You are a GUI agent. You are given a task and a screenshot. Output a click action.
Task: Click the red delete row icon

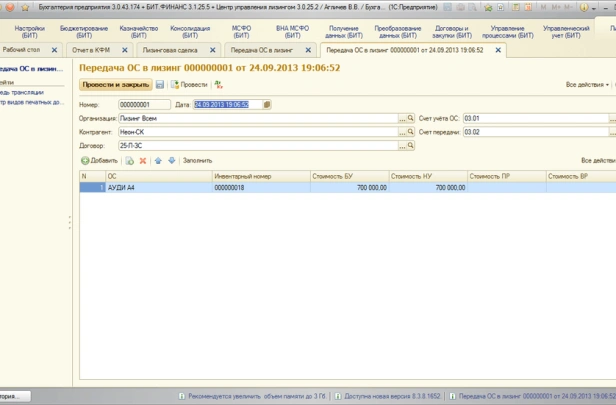(x=143, y=160)
